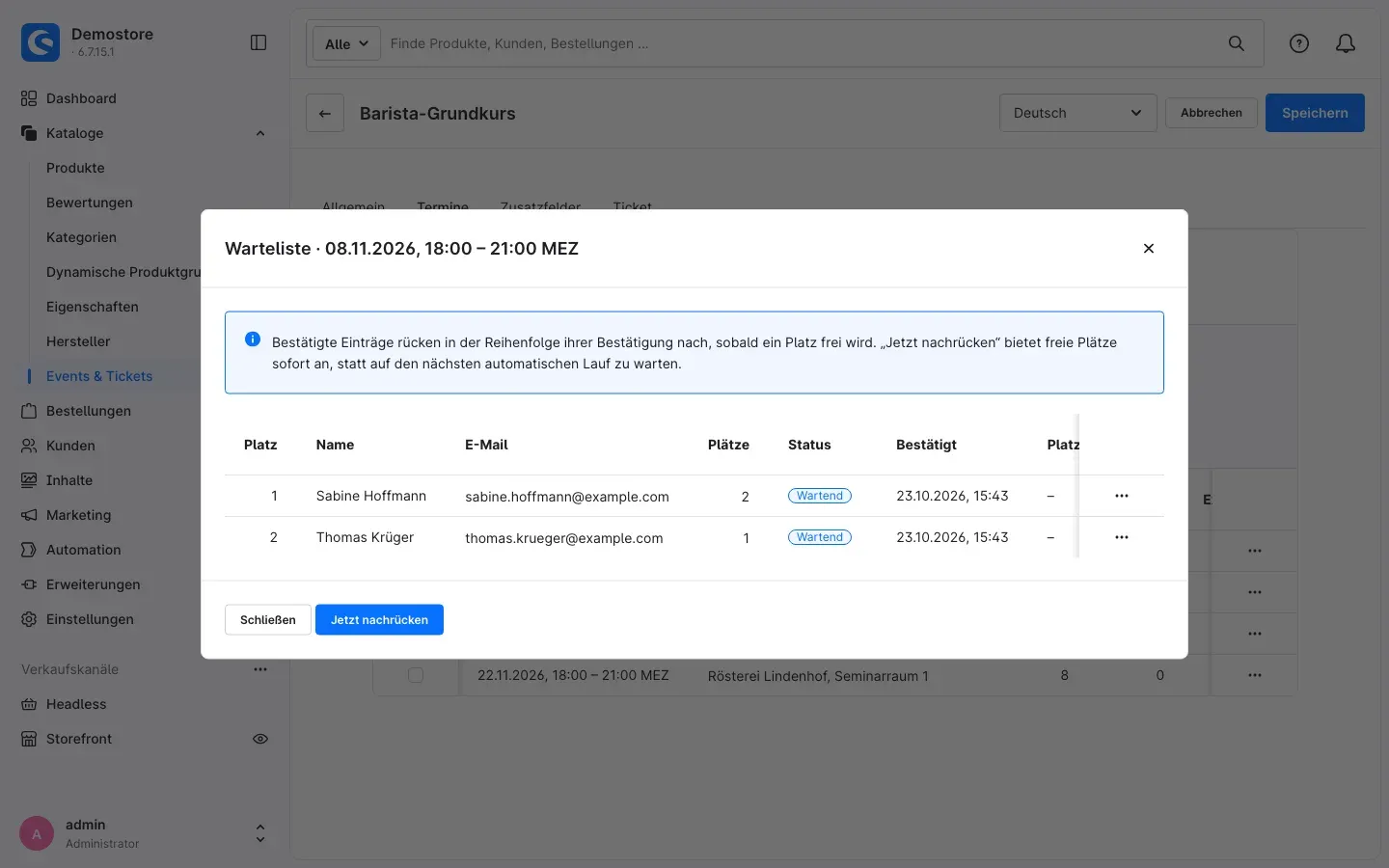Open Automation in the sidebar
Screen dimensions: 1389x868
(x=84, y=550)
